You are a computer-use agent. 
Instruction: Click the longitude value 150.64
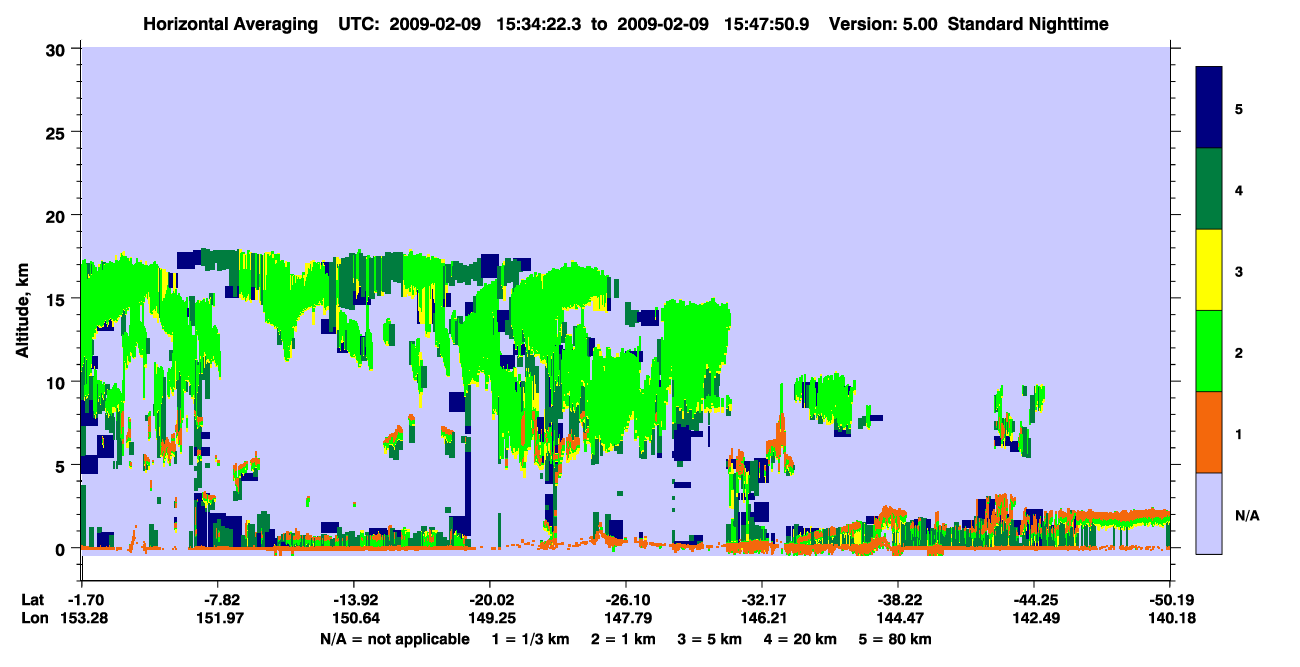coord(353,619)
